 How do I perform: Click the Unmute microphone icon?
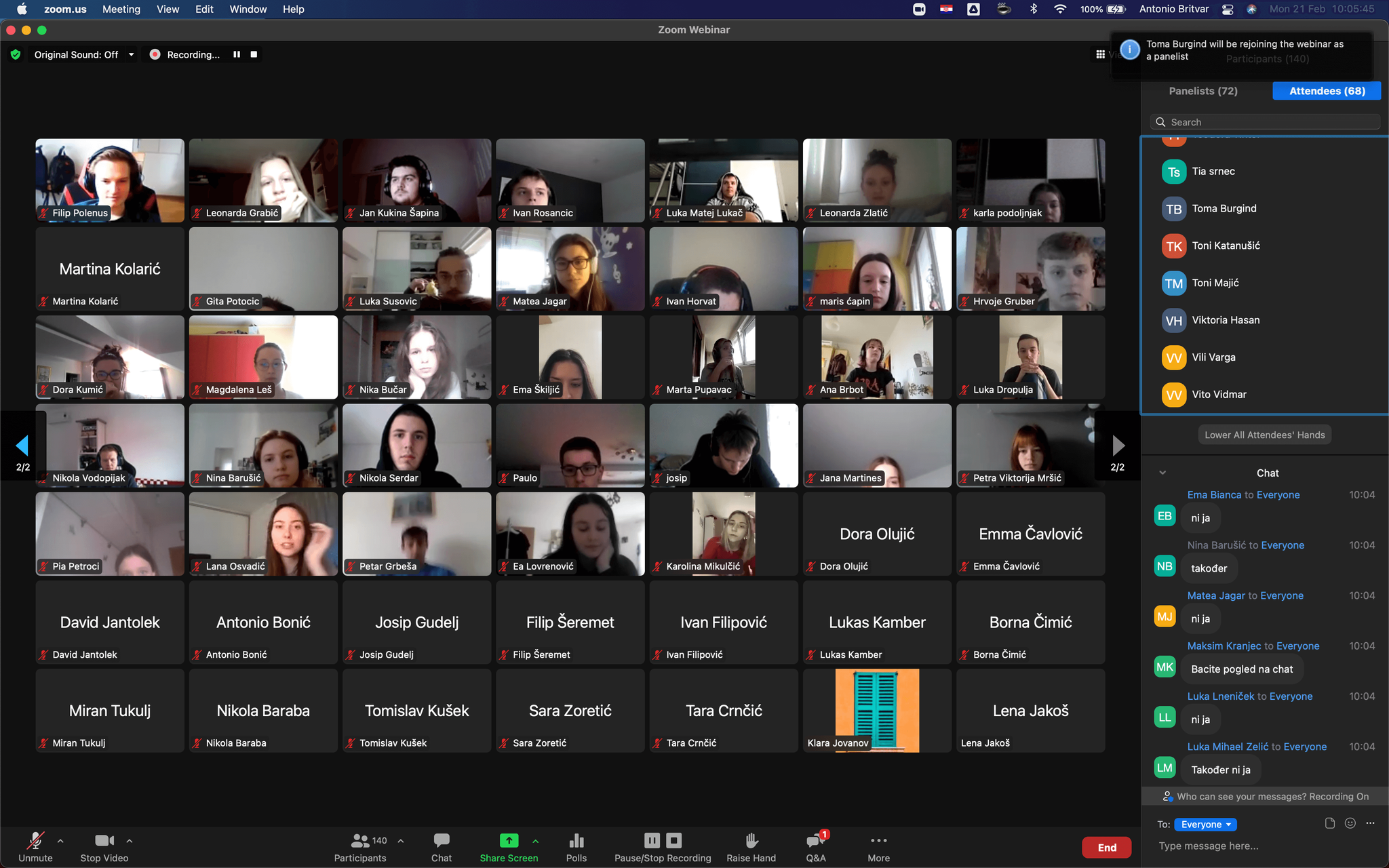pyautogui.click(x=35, y=840)
